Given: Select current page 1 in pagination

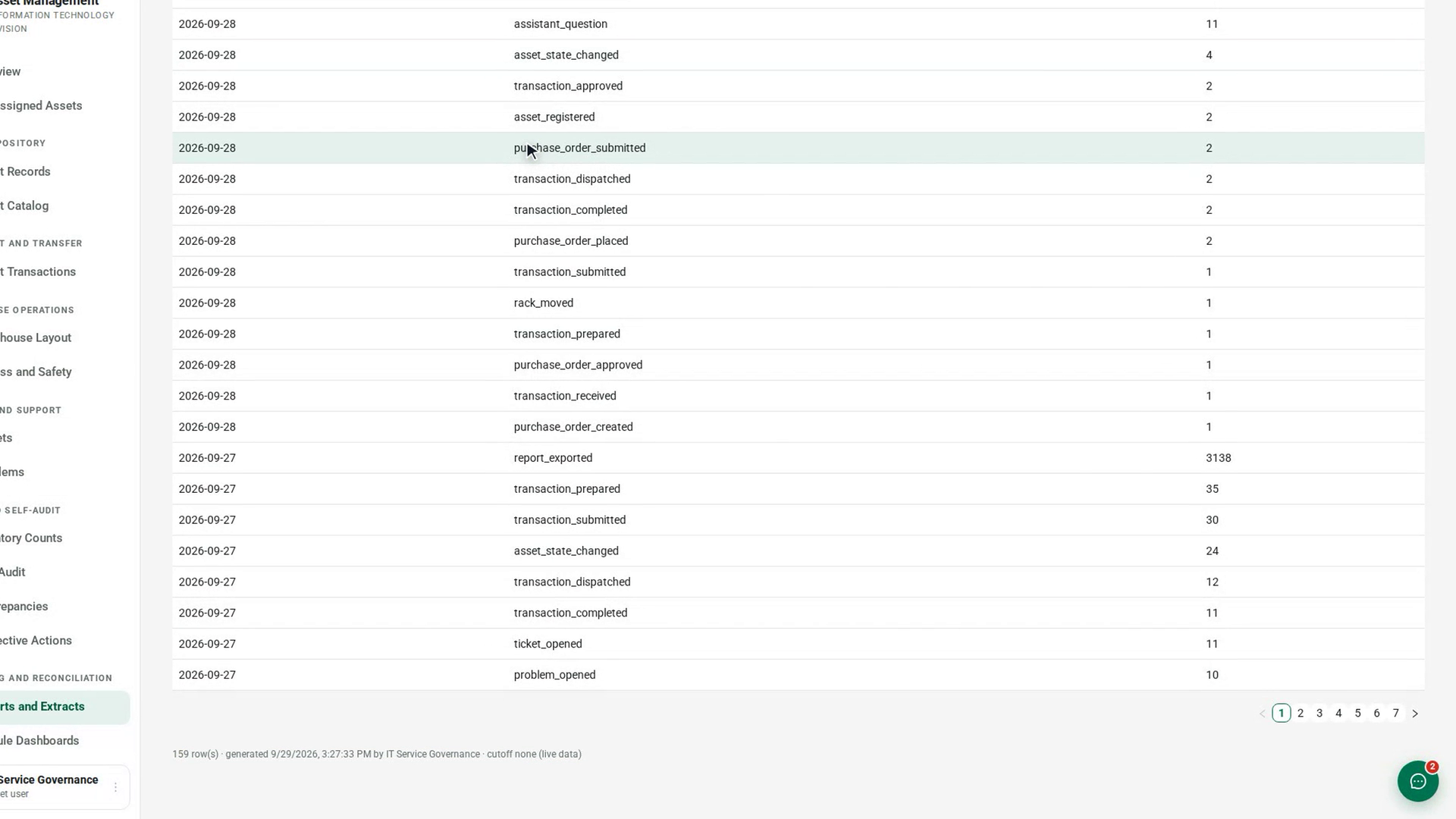Looking at the screenshot, I should pos(1282,714).
